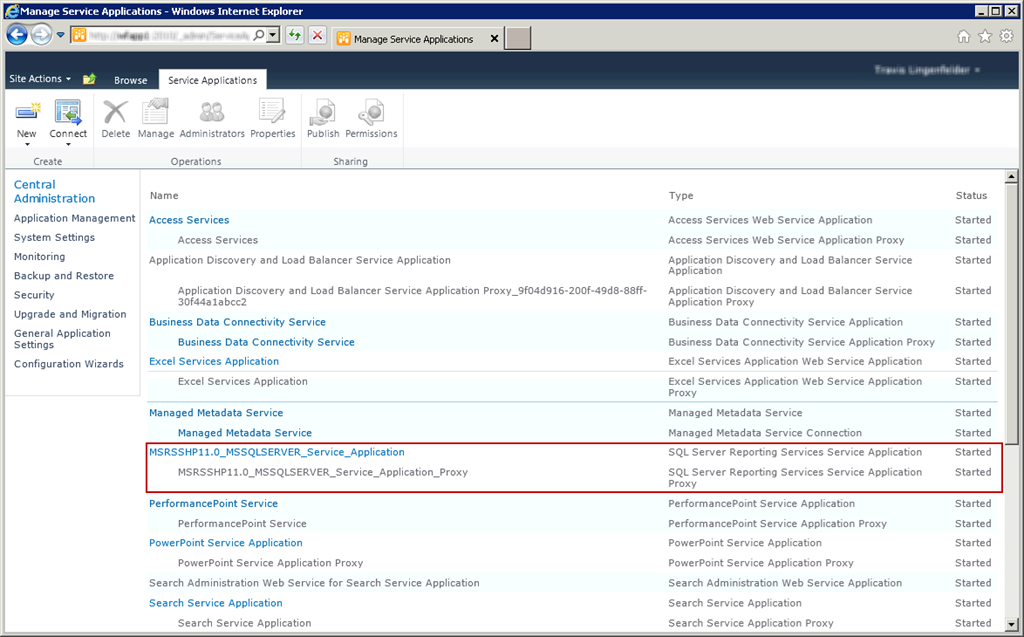Click the search magnifier in address bar
Viewport: 1024px width, 637px height.
tap(259, 35)
